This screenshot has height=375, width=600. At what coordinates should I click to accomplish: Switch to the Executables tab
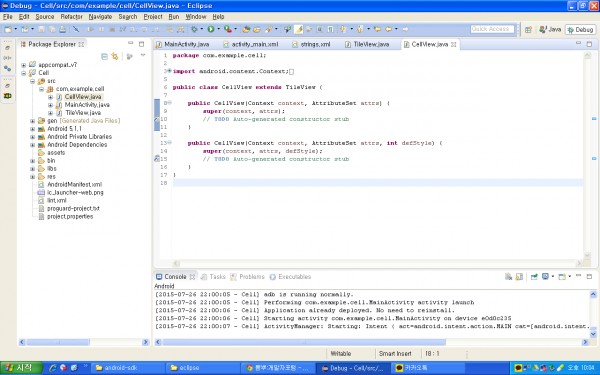(290, 277)
